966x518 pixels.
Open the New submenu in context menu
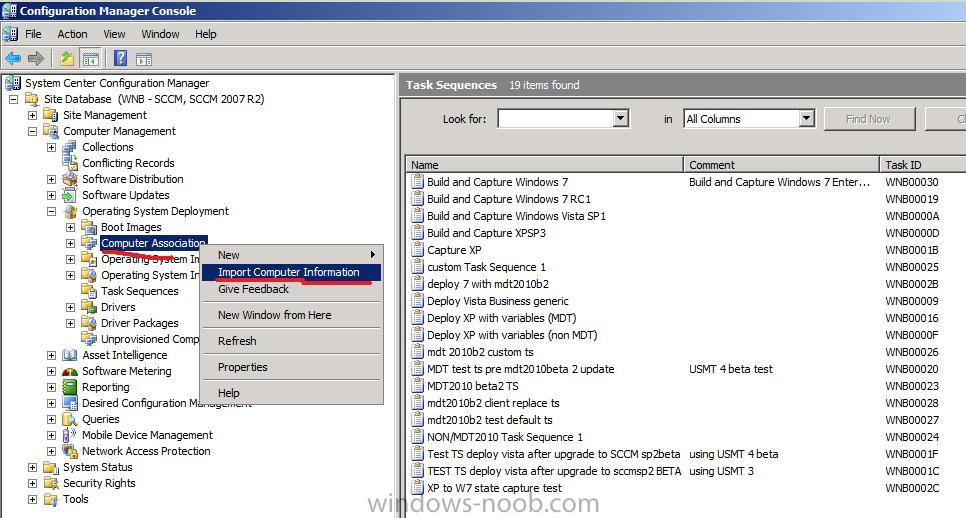[x=291, y=255]
